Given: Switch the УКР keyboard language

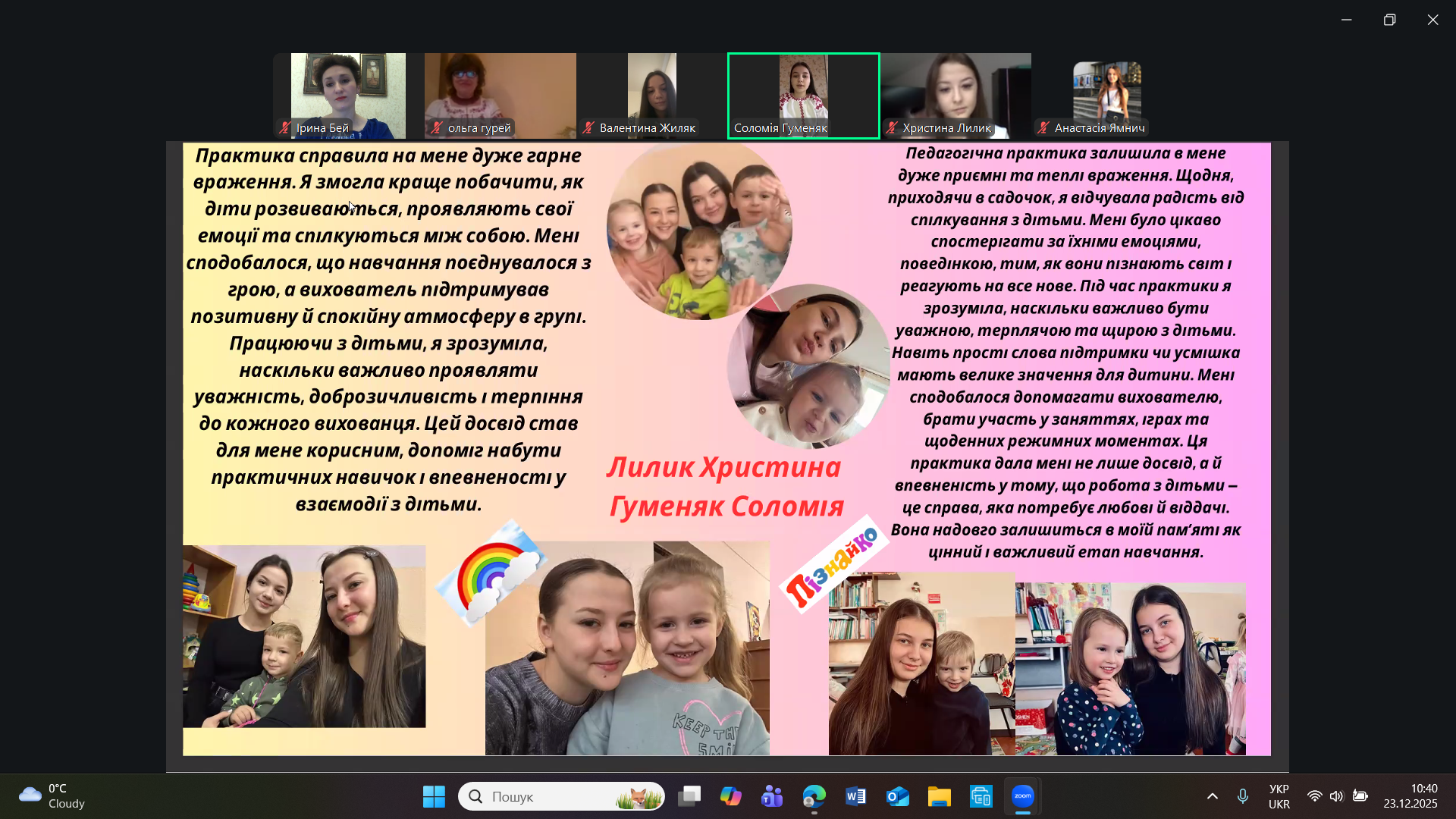Looking at the screenshot, I should 1279,796.
